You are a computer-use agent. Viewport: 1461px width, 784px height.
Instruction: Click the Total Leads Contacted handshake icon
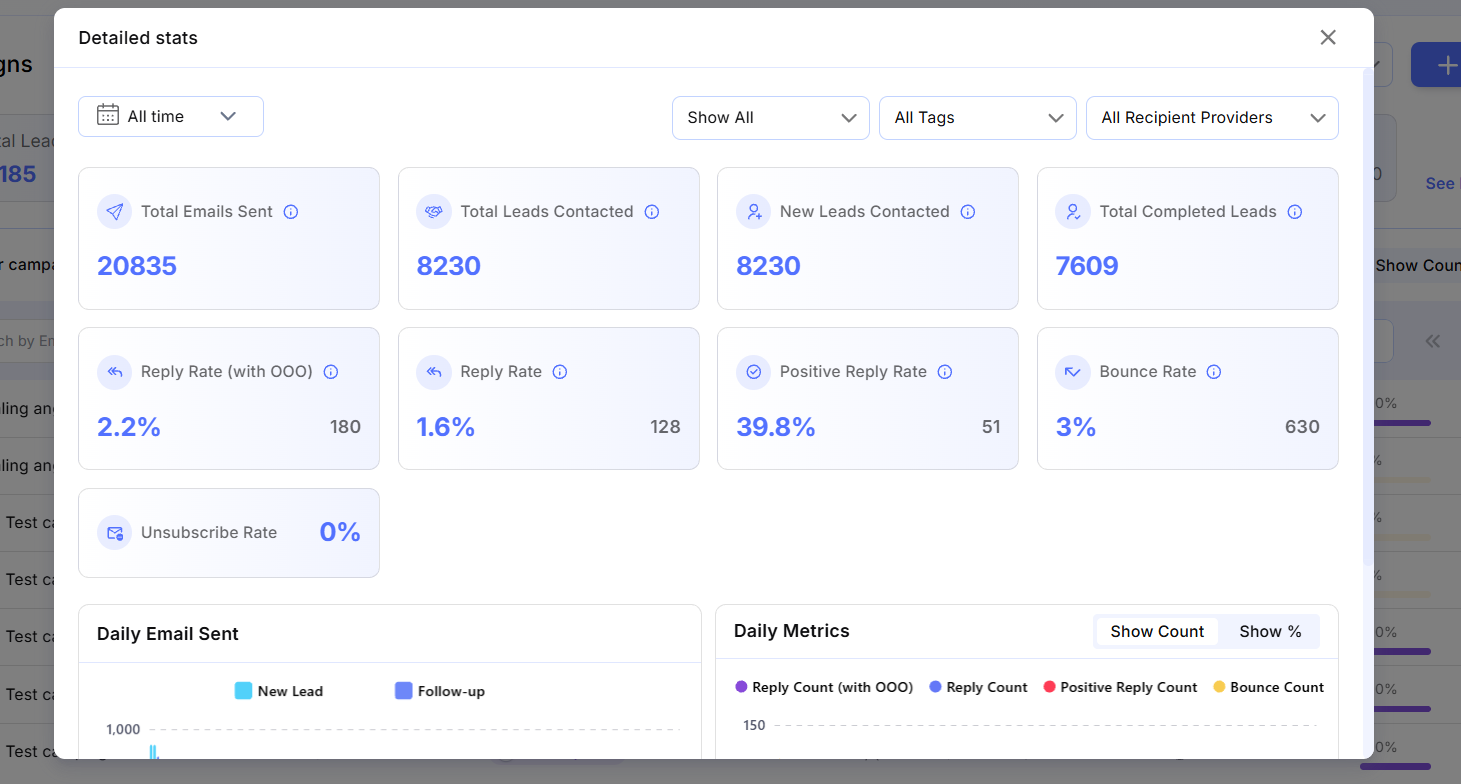click(x=434, y=212)
